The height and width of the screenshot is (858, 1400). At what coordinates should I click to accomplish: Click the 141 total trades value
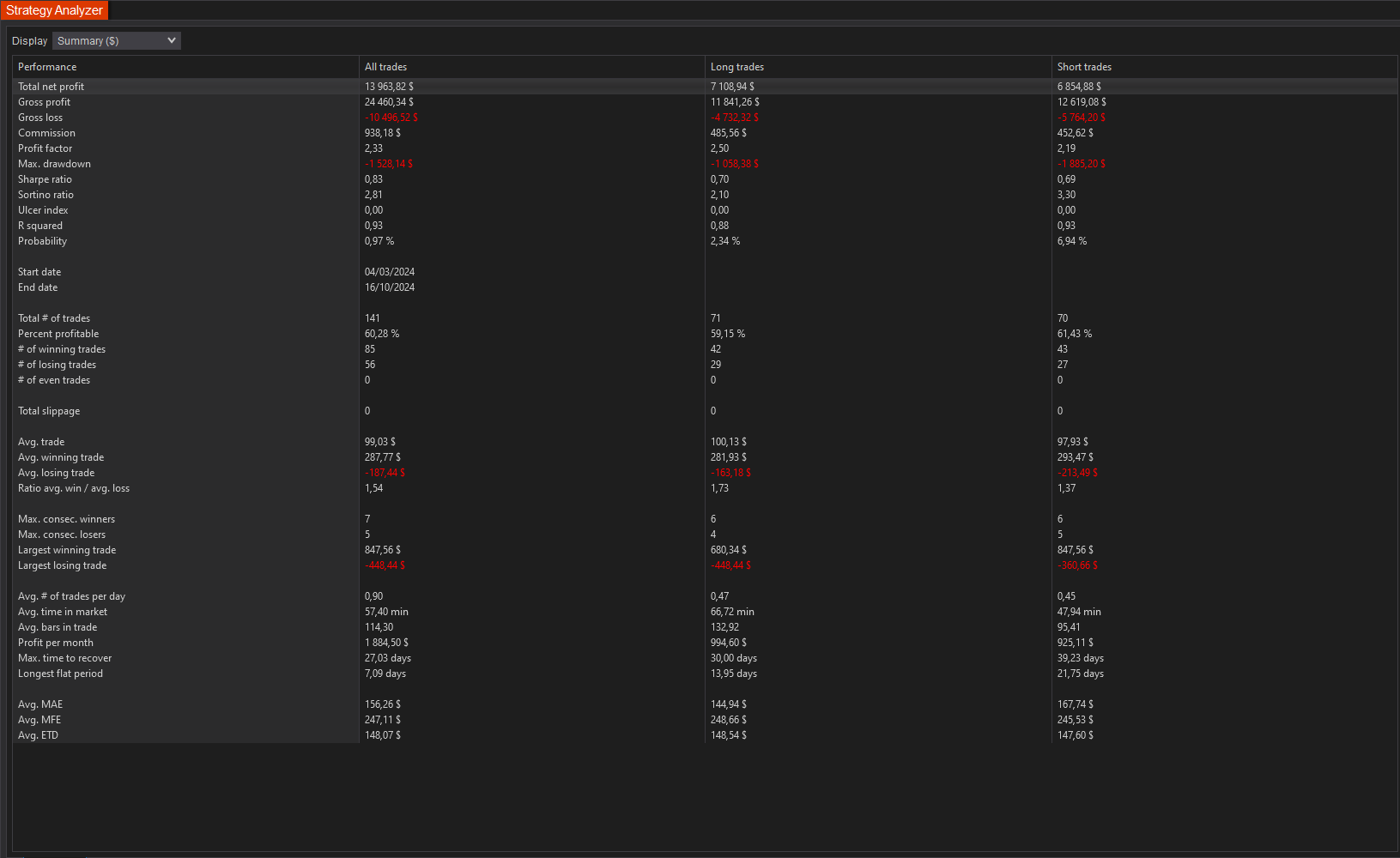373,318
